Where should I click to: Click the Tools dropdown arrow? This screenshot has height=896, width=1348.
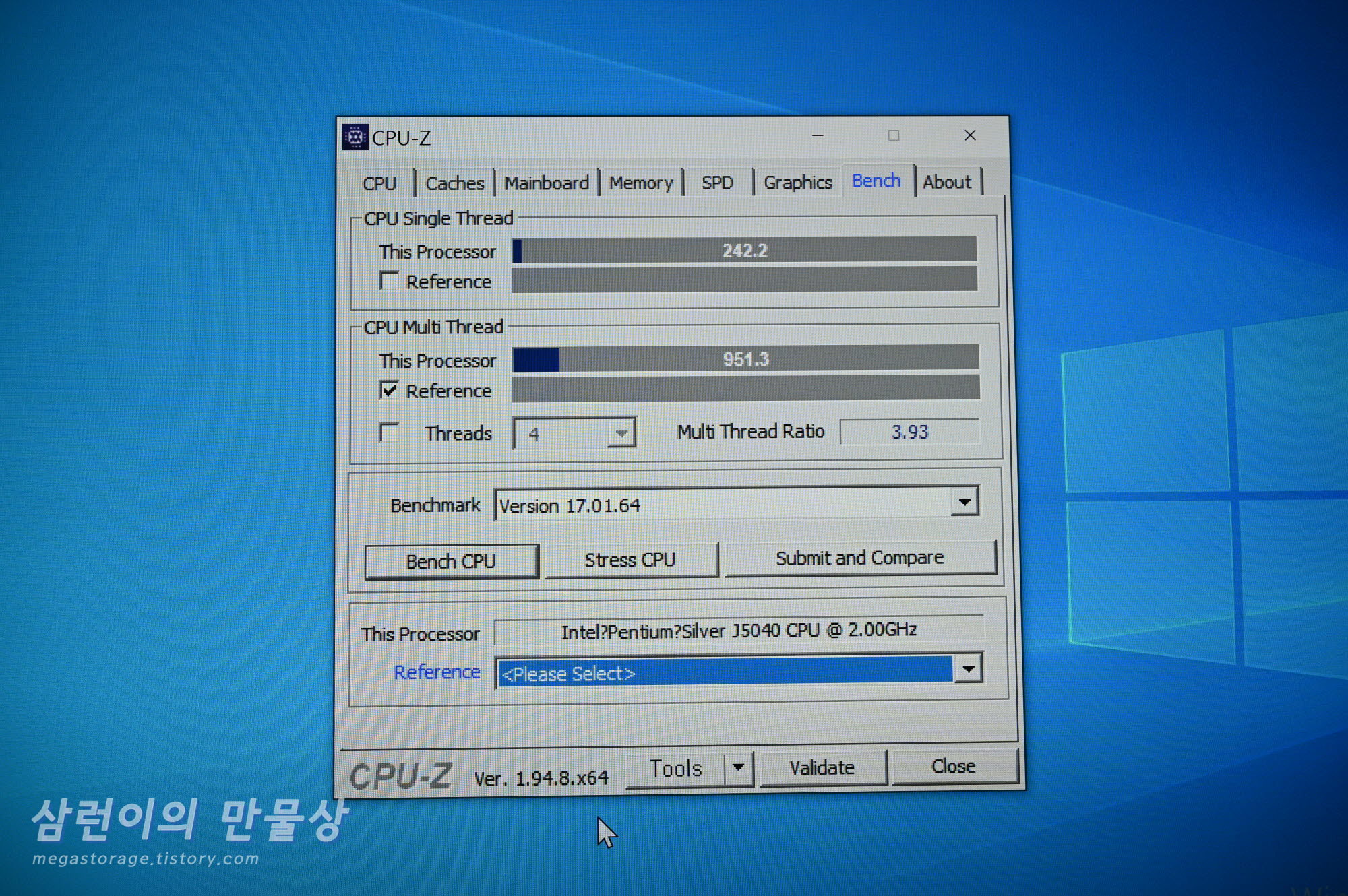[x=738, y=767]
